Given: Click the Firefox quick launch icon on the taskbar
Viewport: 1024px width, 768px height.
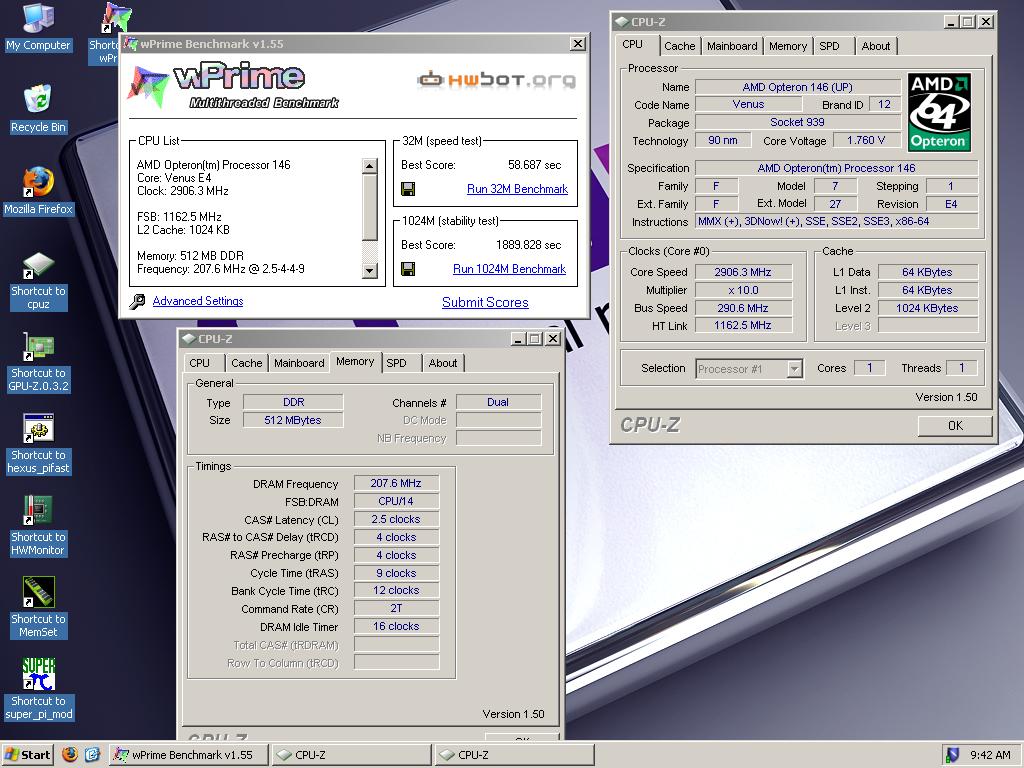Looking at the screenshot, I should tap(70, 754).
